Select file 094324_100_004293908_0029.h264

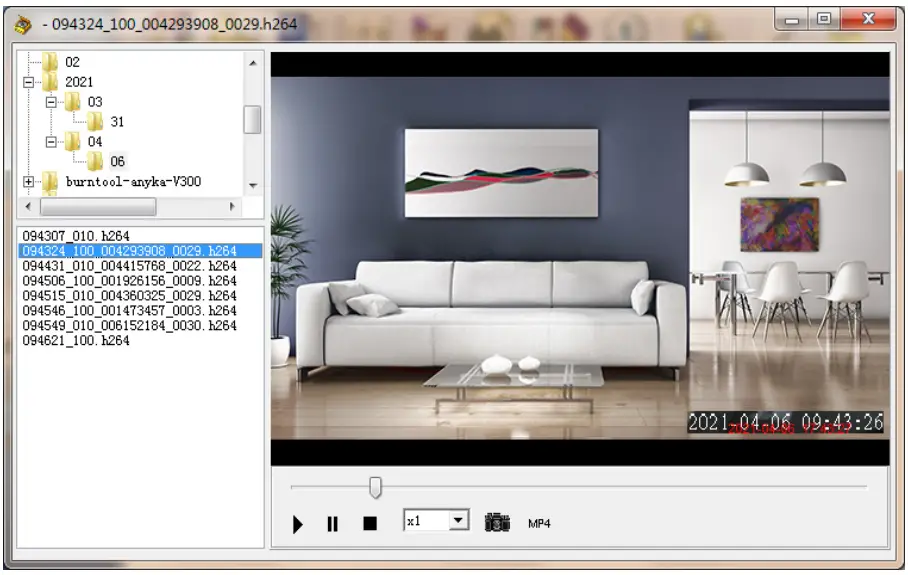click(x=140, y=251)
